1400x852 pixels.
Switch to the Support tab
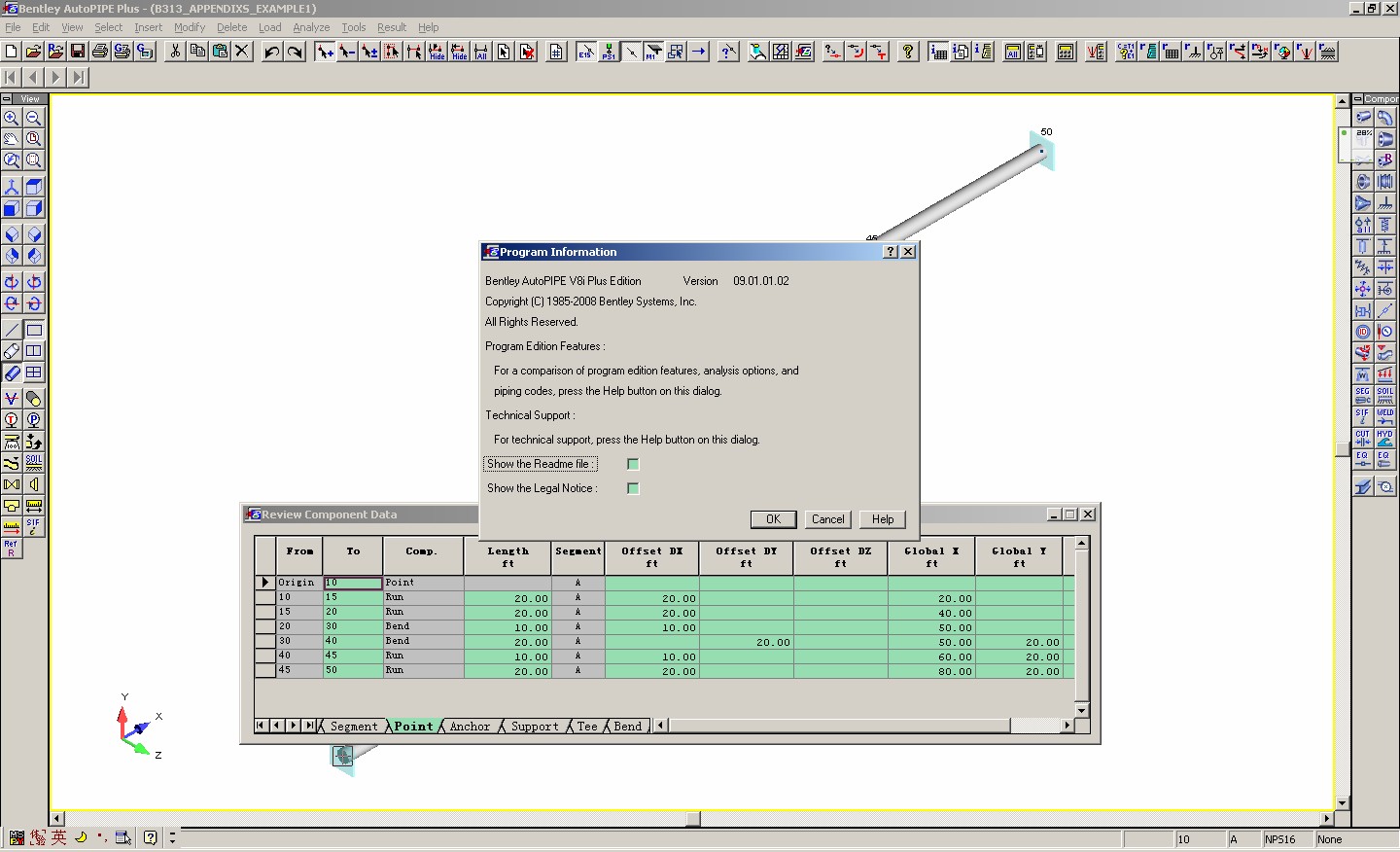535,727
